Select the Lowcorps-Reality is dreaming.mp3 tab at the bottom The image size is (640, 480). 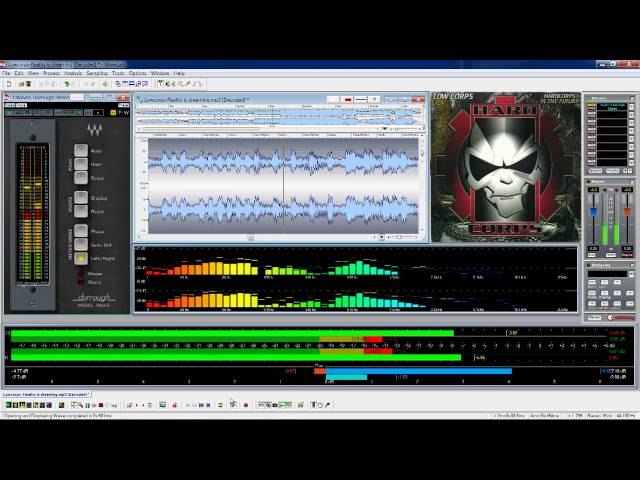pyautogui.click(x=46, y=395)
